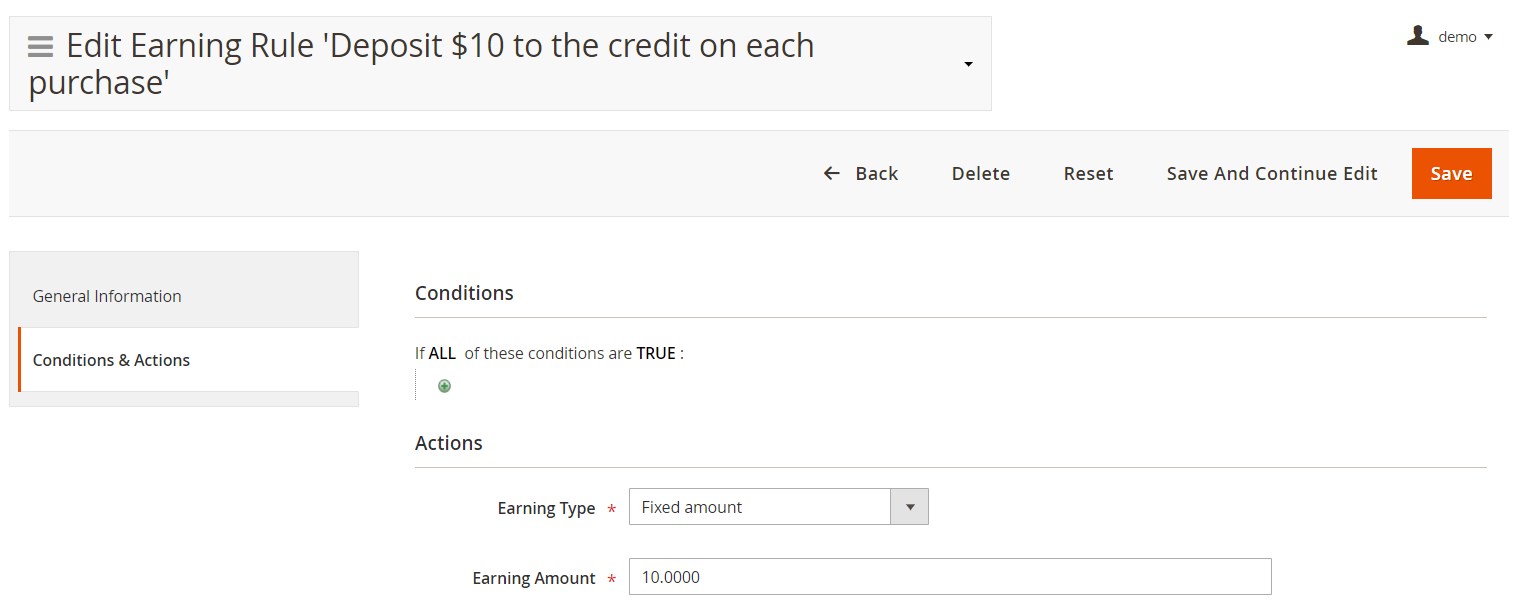The width and height of the screenshot is (1514, 610).
Task: Click the demo username text
Action: pyautogui.click(x=1457, y=37)
